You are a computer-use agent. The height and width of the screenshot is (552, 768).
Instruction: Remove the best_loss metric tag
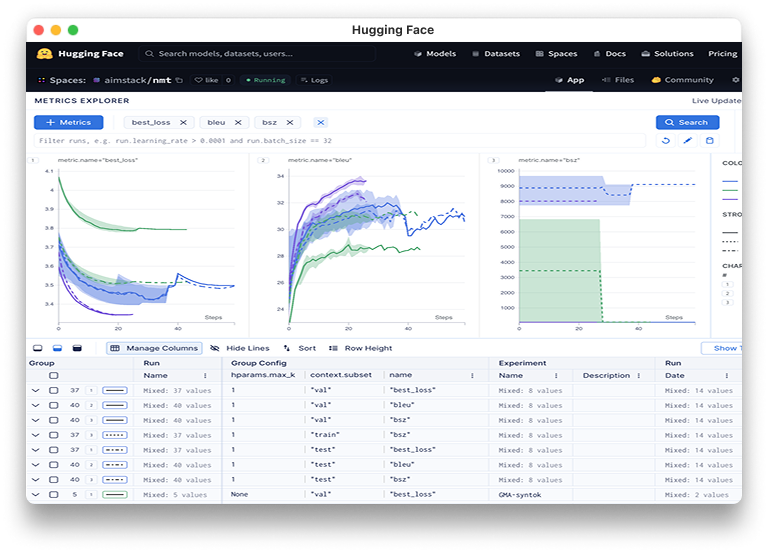pyautogui.click(x=183, y=122)
